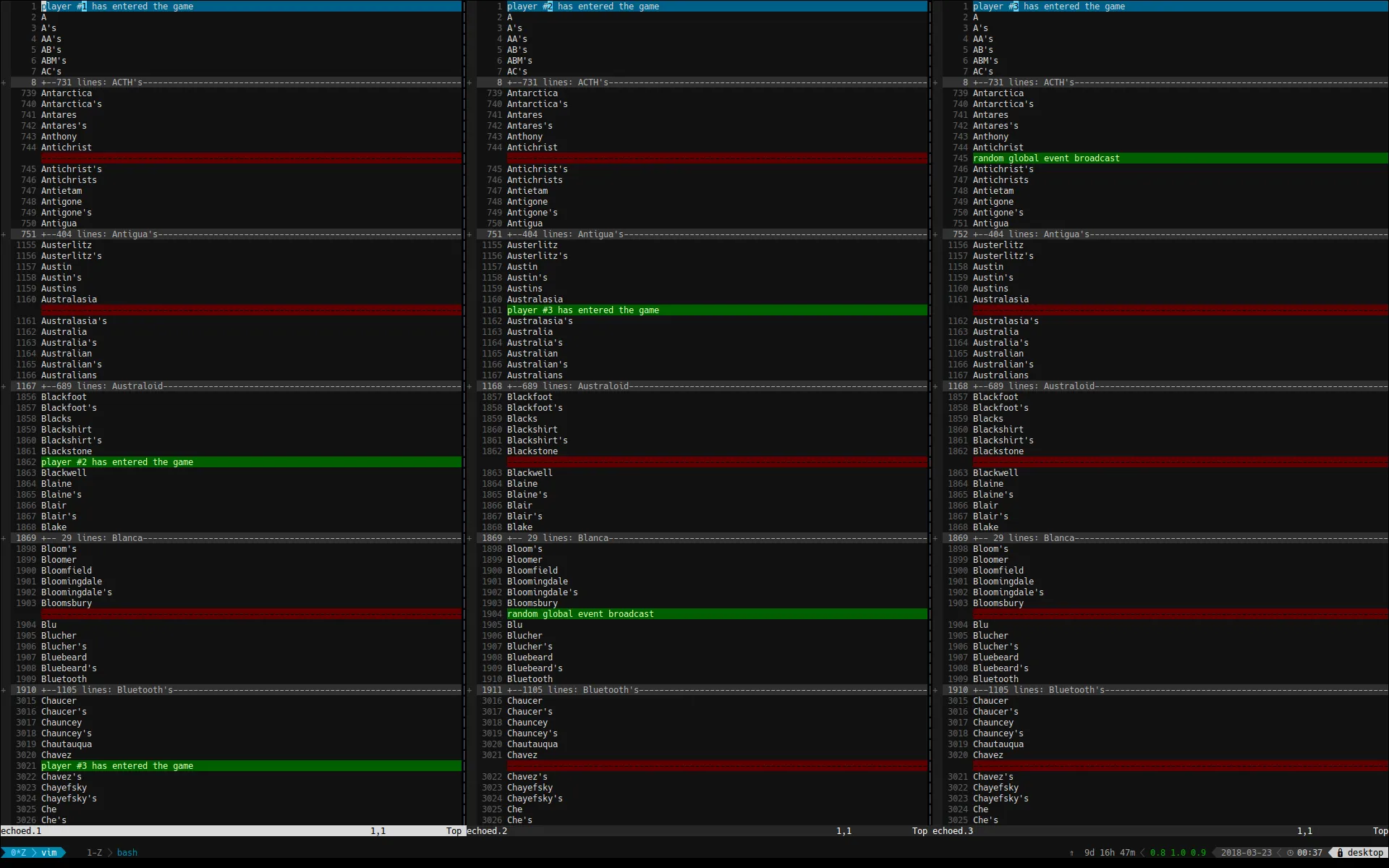Click the fold plus marker for Antigua's in right pane
Screen dimensions: 1389x868
pyautogui.click(x=935, y=234)
